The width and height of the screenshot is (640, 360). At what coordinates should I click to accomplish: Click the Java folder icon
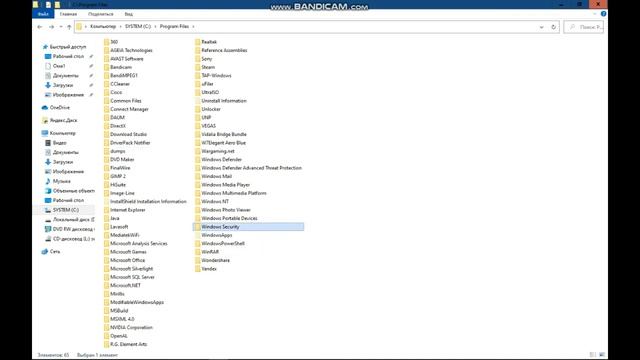107,218
